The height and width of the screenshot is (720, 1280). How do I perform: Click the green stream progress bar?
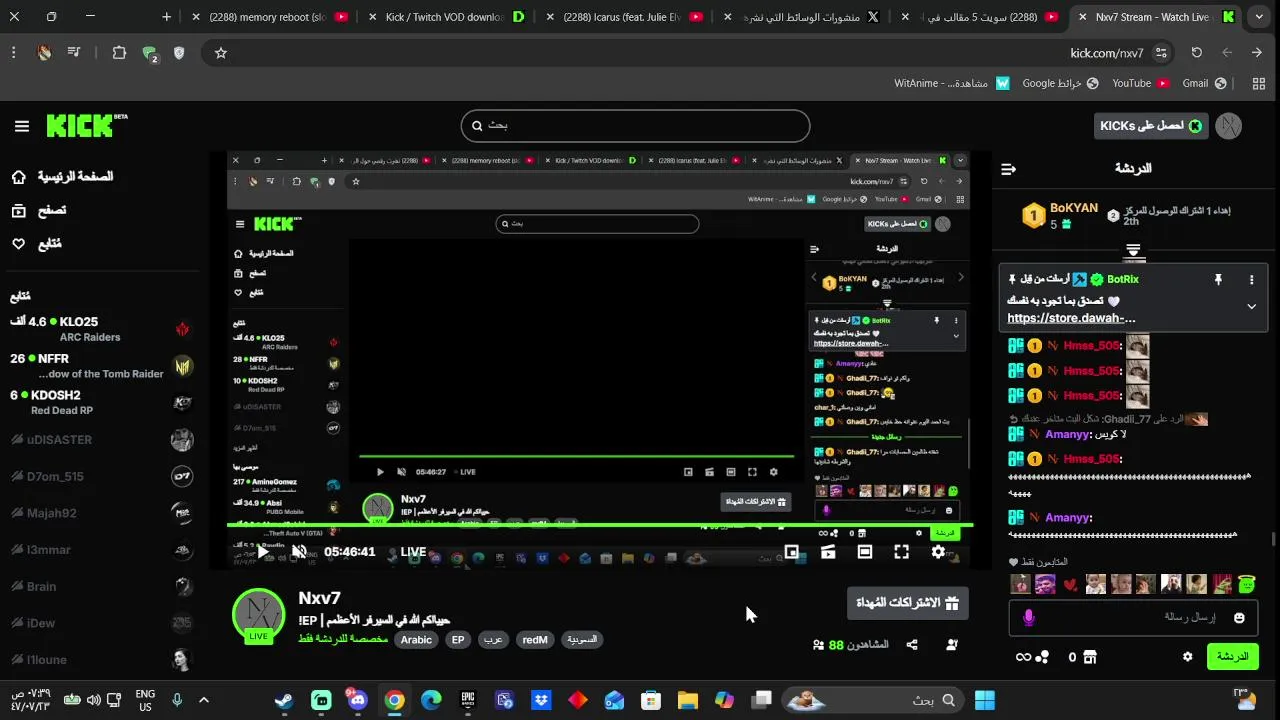coord(600,524)
